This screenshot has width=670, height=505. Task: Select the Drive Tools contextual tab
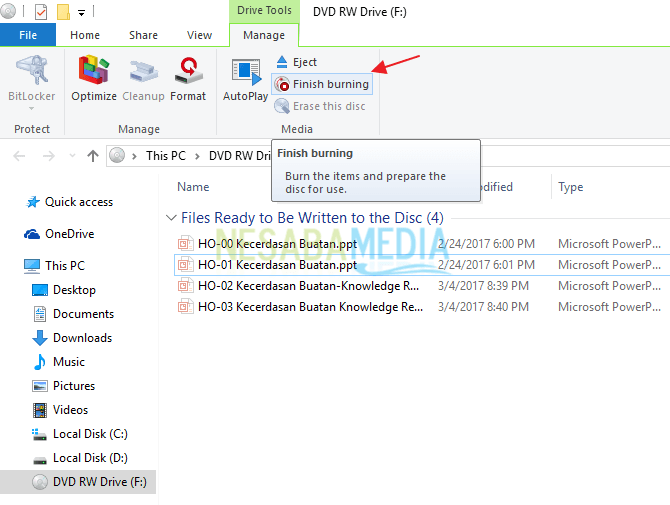(264, 11)
